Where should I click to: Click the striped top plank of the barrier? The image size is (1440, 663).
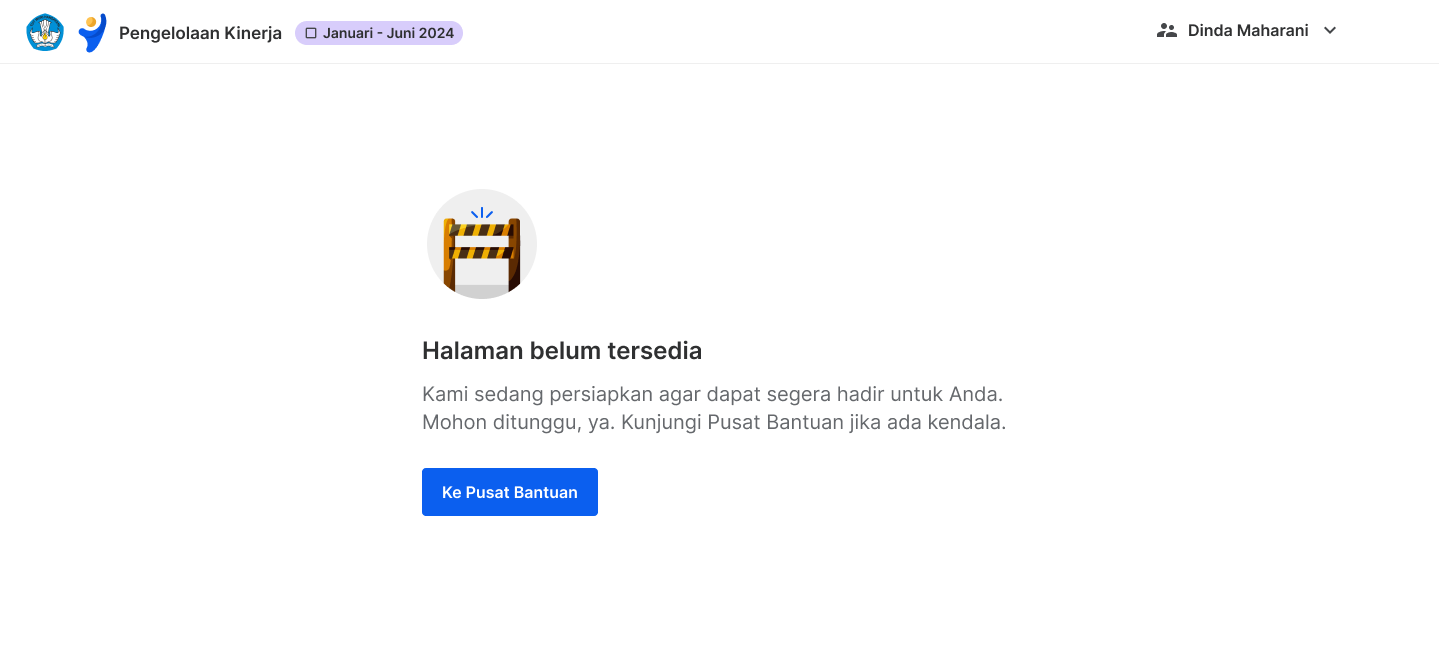[482, 229]
